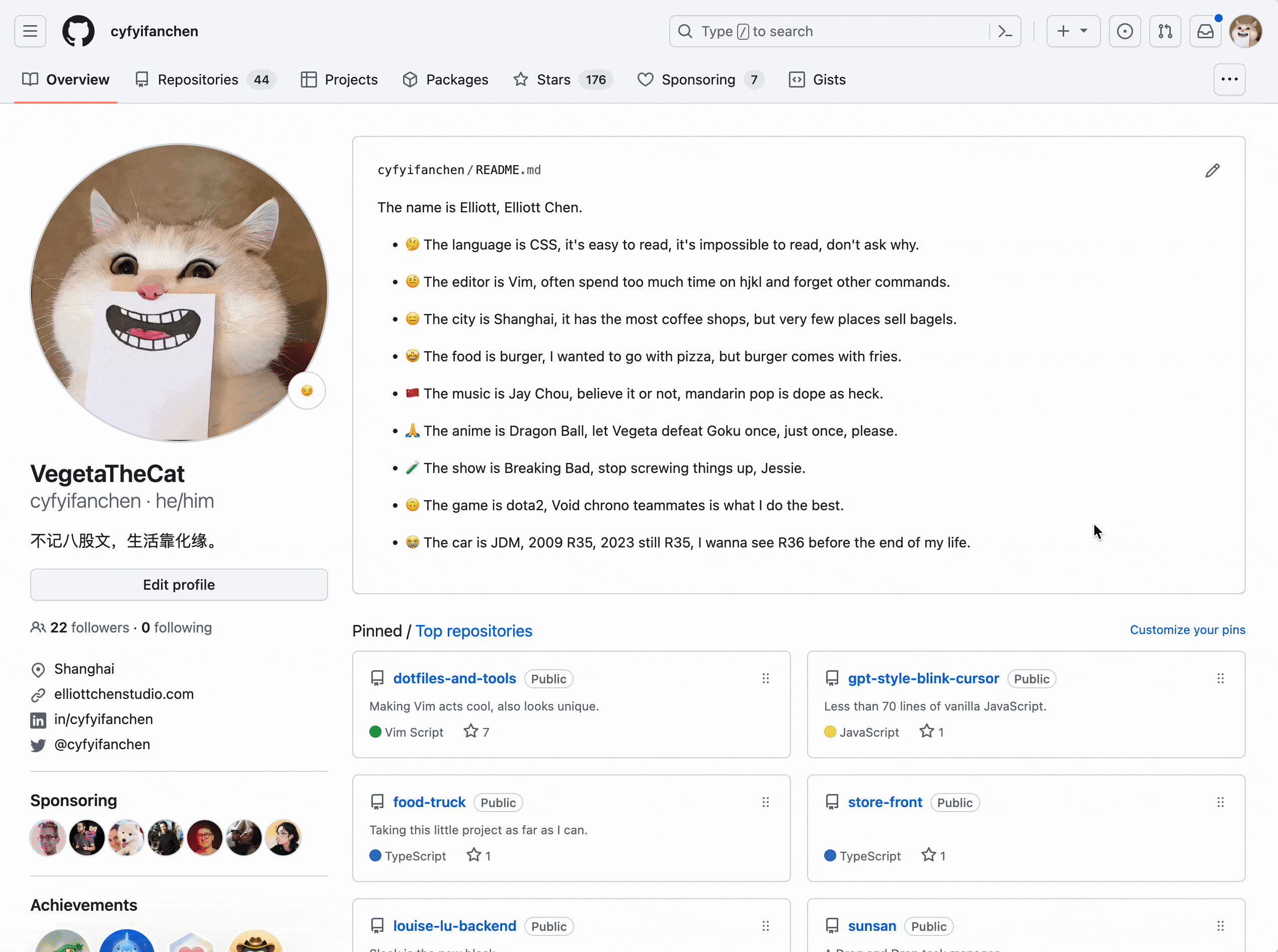Click the status emoji on avatar
This screenshot has height=952, width=1278.
click(x=307, y=390)
